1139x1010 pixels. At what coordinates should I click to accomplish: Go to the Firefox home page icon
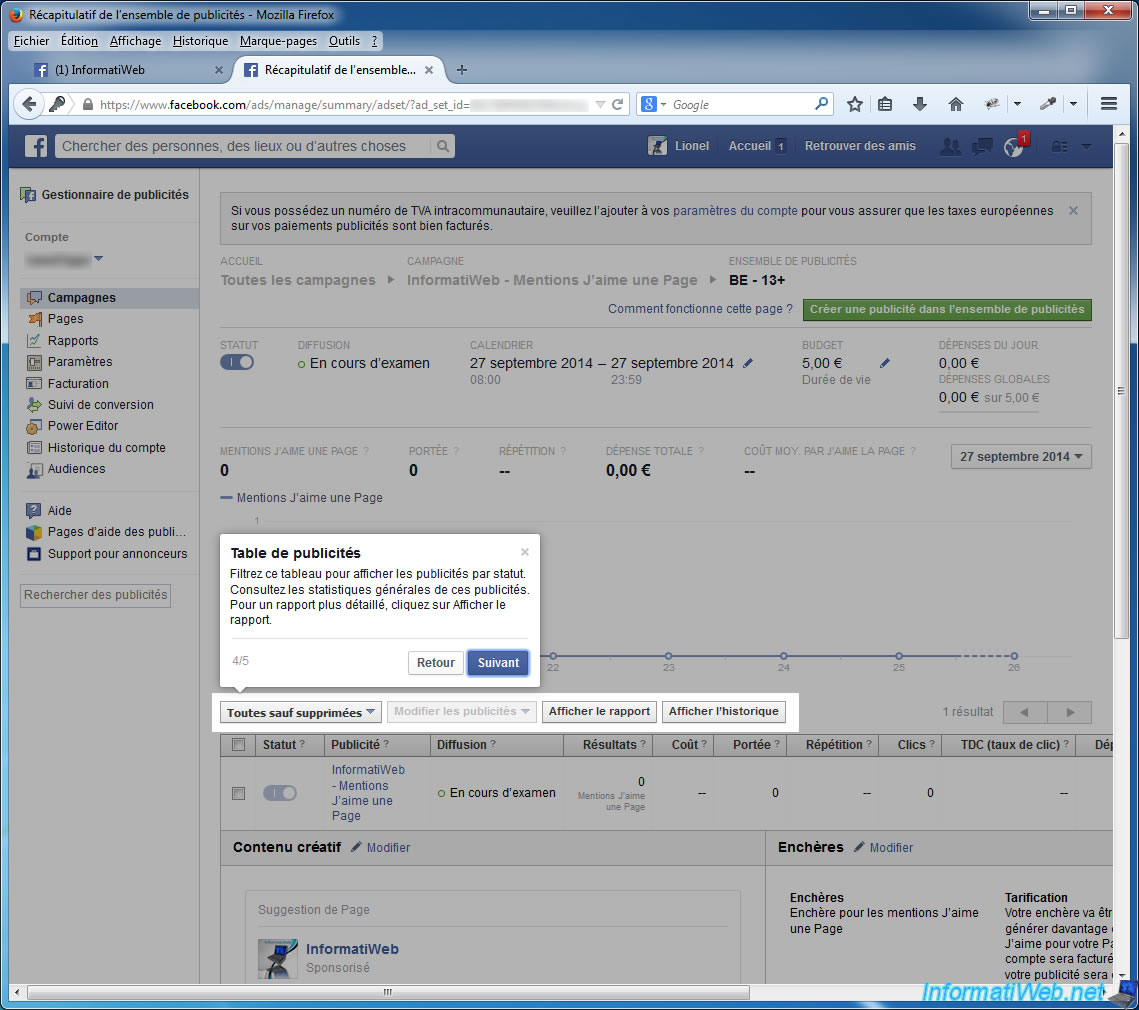click(x=956, y=104)
